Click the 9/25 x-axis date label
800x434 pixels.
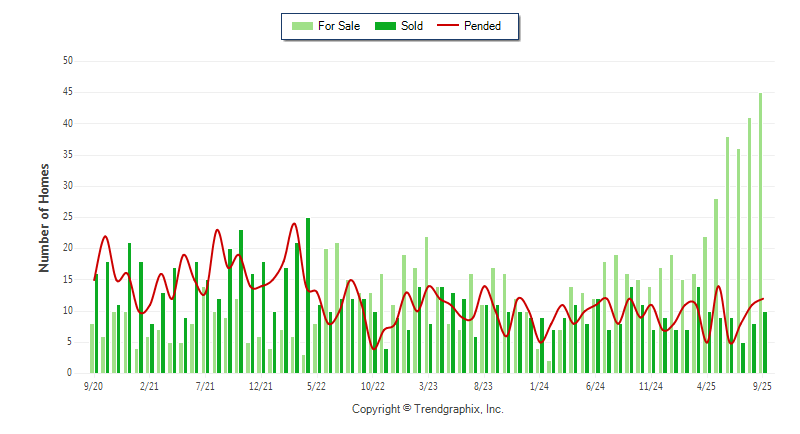click(762, 385)
